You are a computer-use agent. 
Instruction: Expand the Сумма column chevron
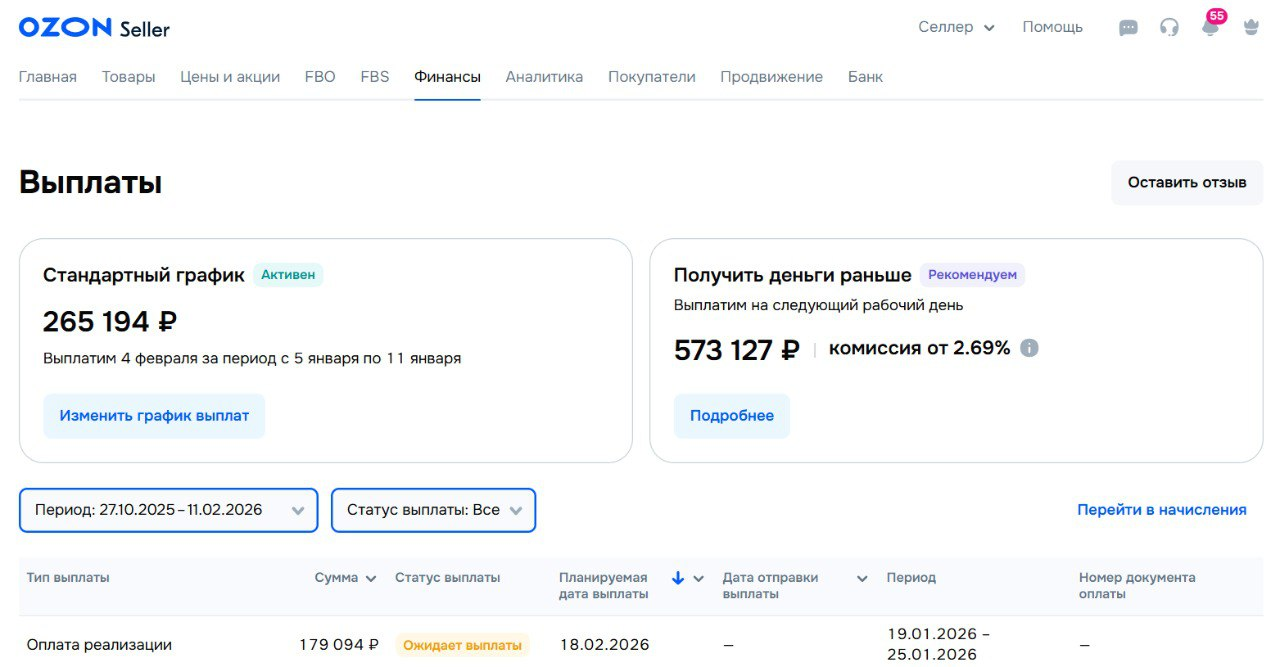pyautogui.click(x=371, y=577)
